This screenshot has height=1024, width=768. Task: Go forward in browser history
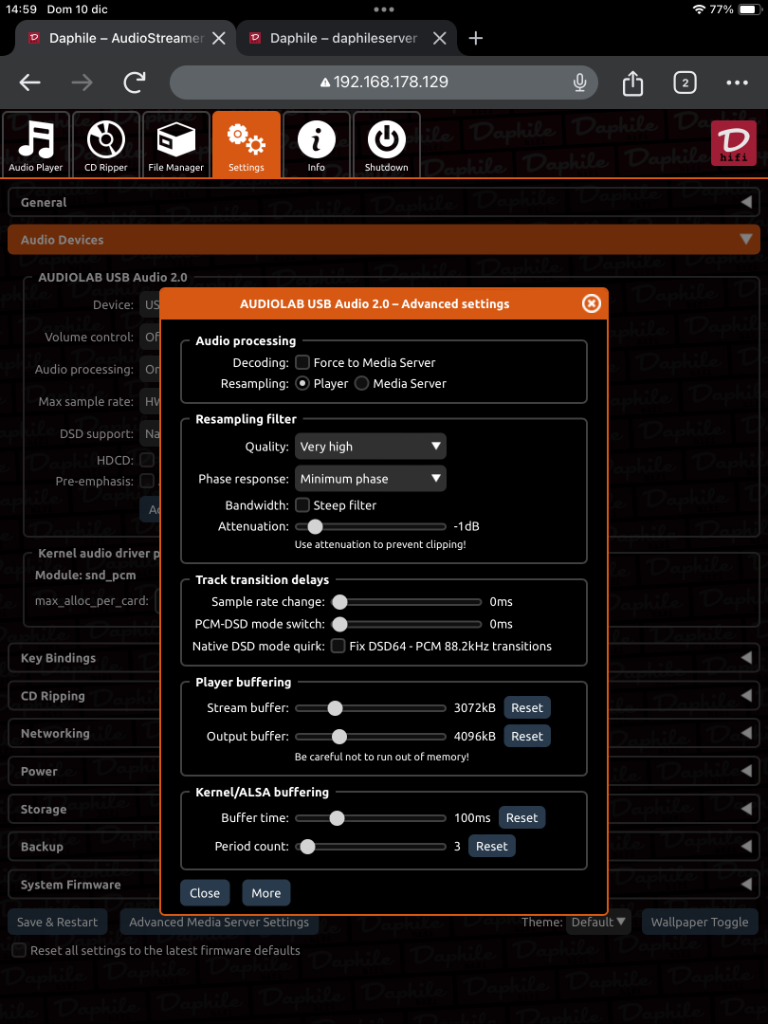point(82,82)
